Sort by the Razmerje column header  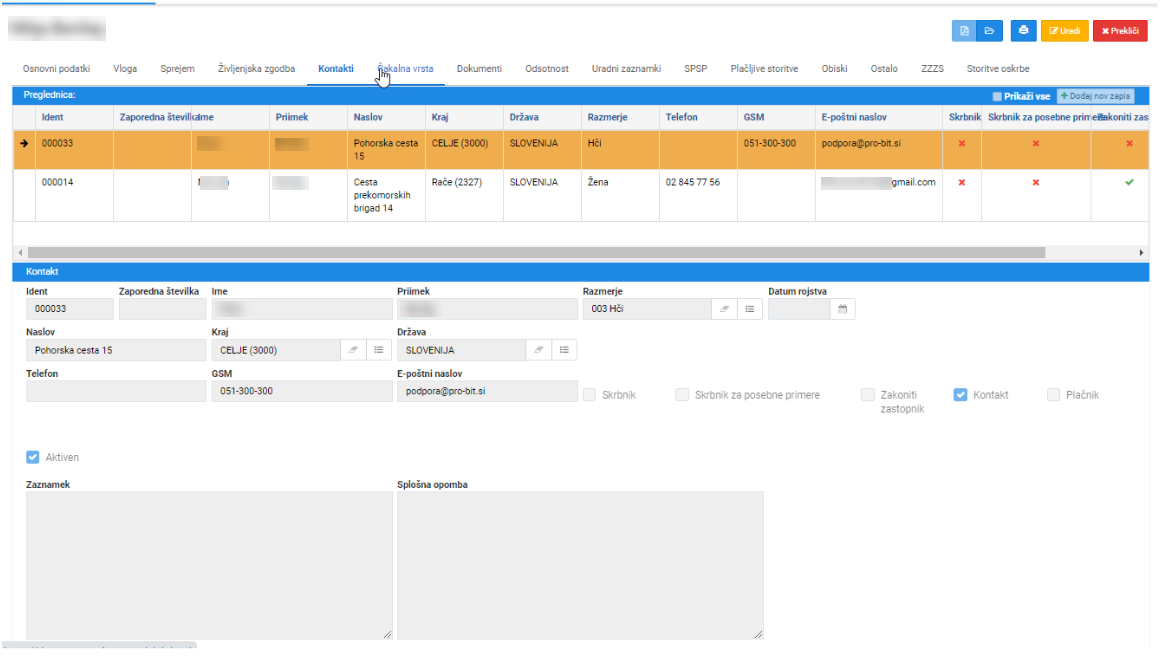607,117
